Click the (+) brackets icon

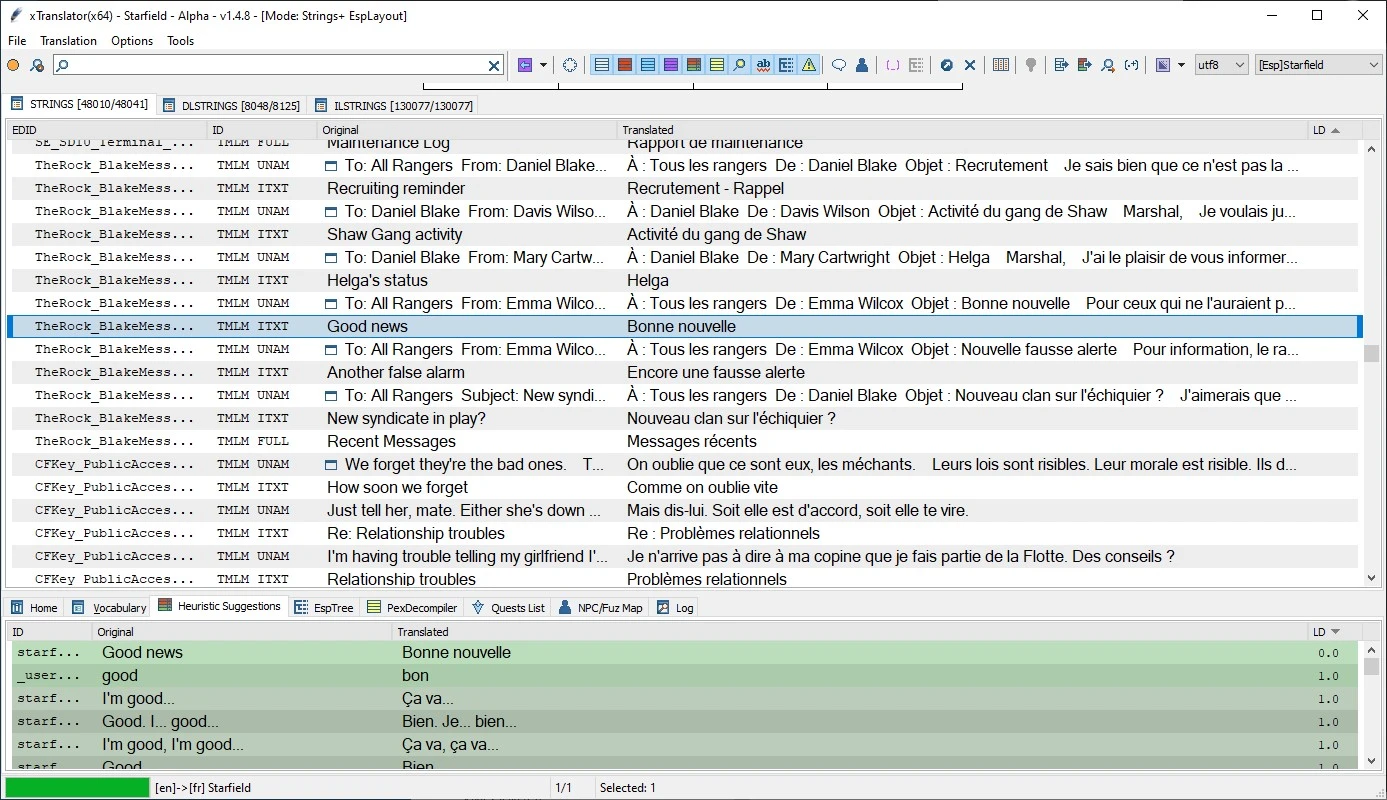click(1131, 65)
